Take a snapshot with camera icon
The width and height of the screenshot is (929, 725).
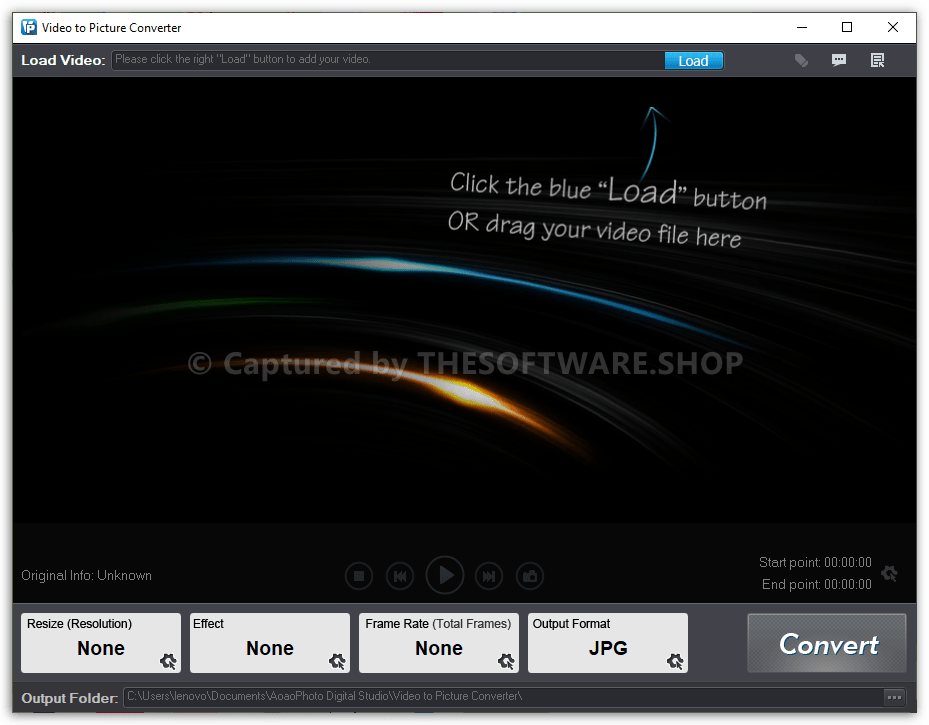point(530,576)
